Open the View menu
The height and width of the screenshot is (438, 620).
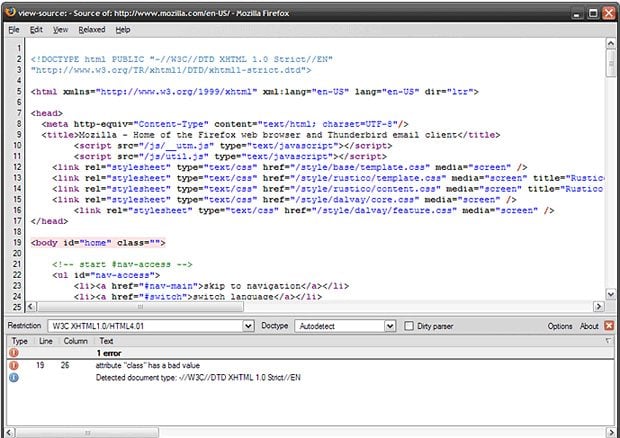[x=60, y=30]
